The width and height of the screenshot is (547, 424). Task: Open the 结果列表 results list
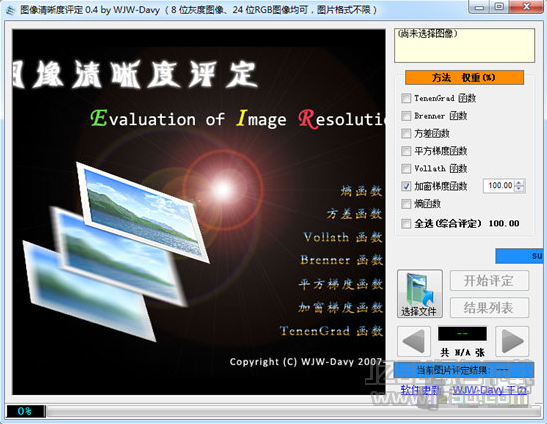click(x=489, y=308)
